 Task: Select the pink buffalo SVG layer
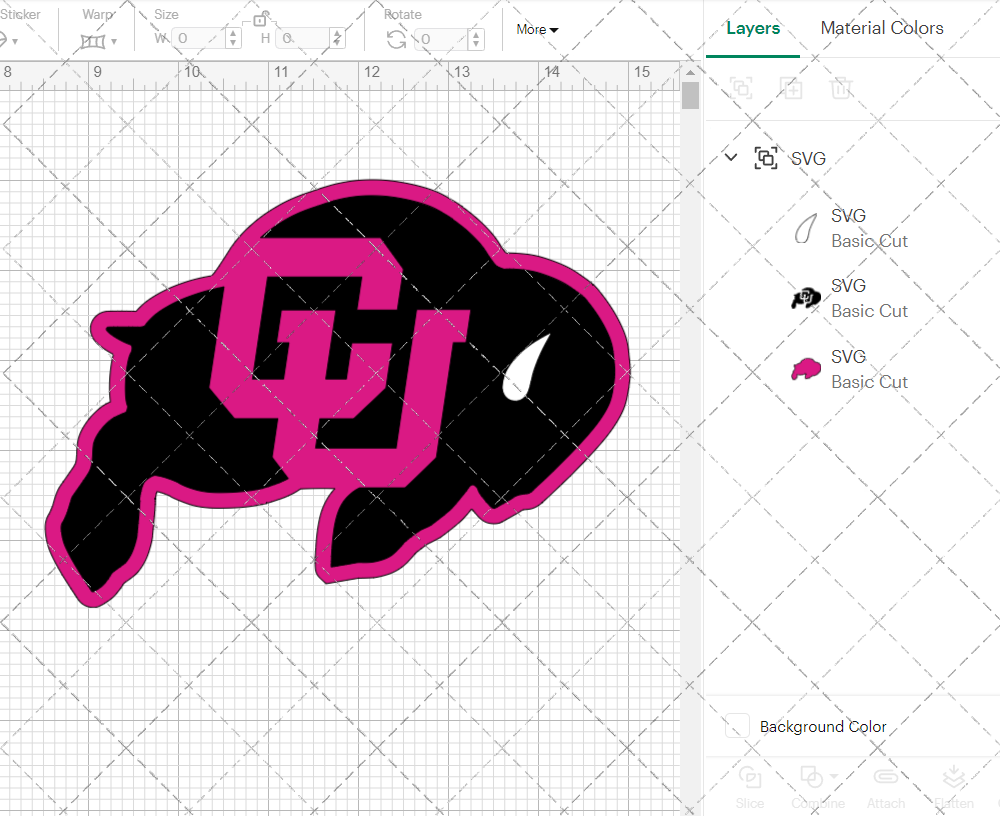coord(853,369)
